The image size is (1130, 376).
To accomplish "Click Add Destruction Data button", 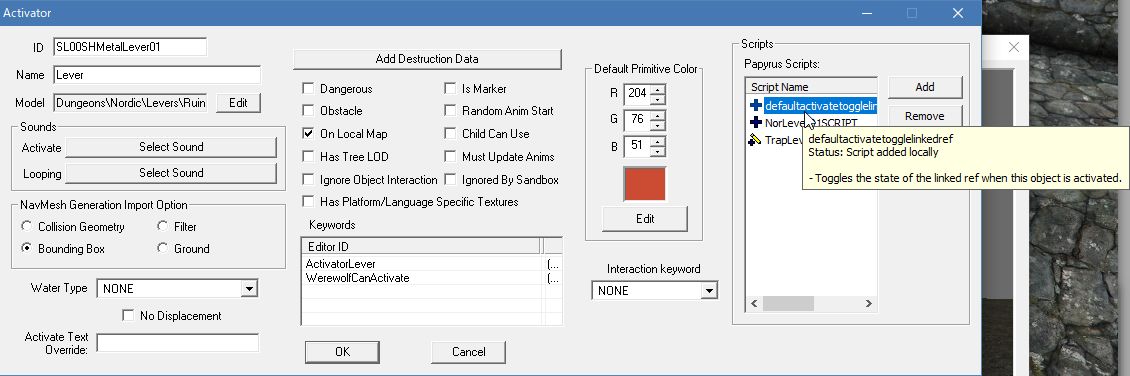I will coord(427,59).
